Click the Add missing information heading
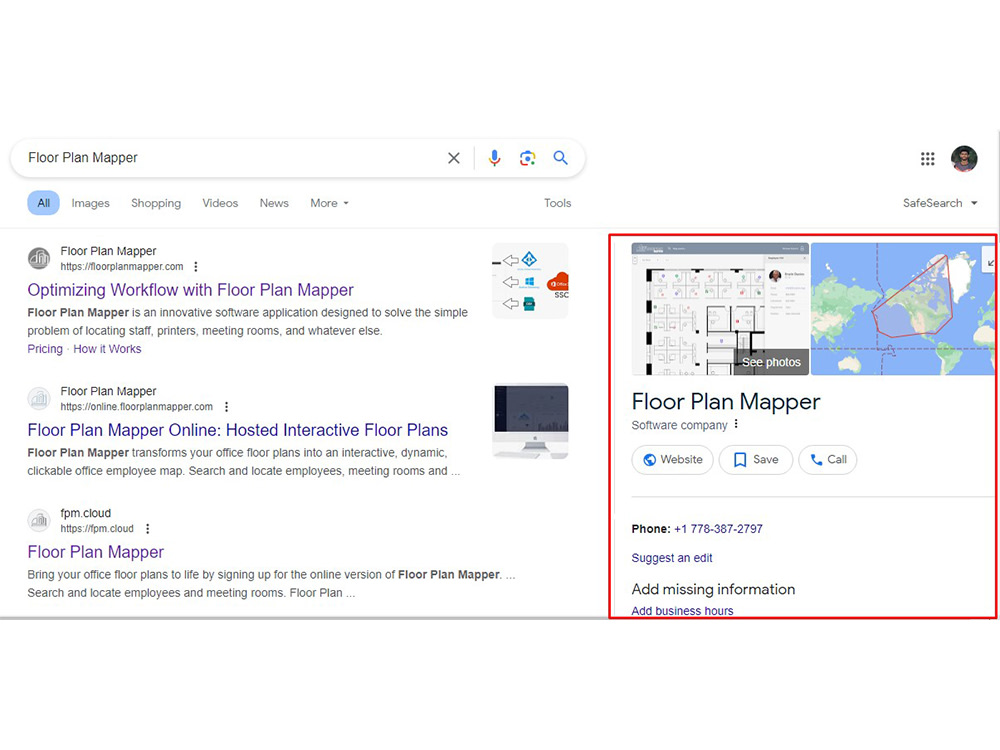Viewport: 1000px width, 750px height. [x=713, y=589]
